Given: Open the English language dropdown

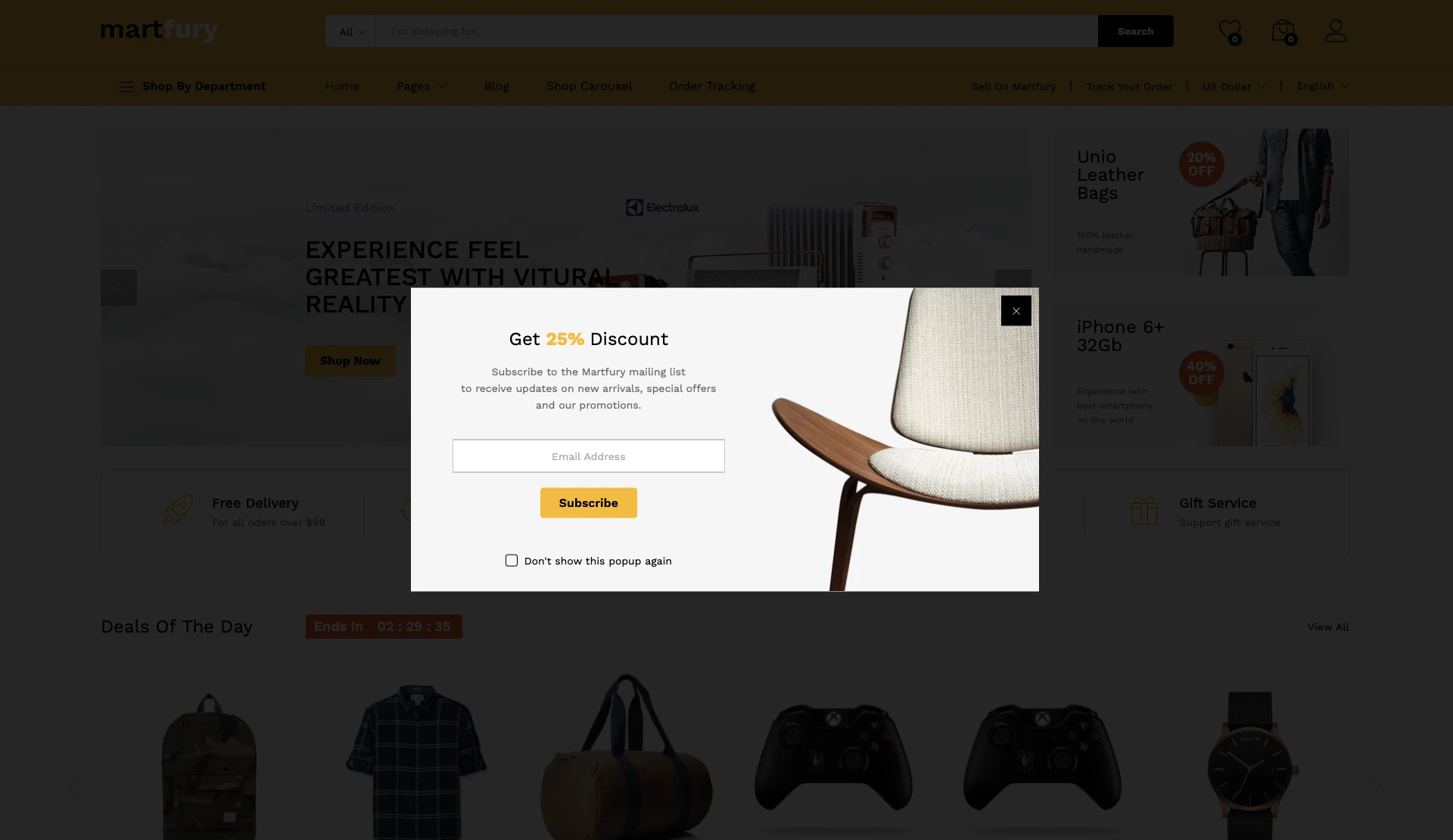Looking at the screenshot, I should tap(1322, 86).
